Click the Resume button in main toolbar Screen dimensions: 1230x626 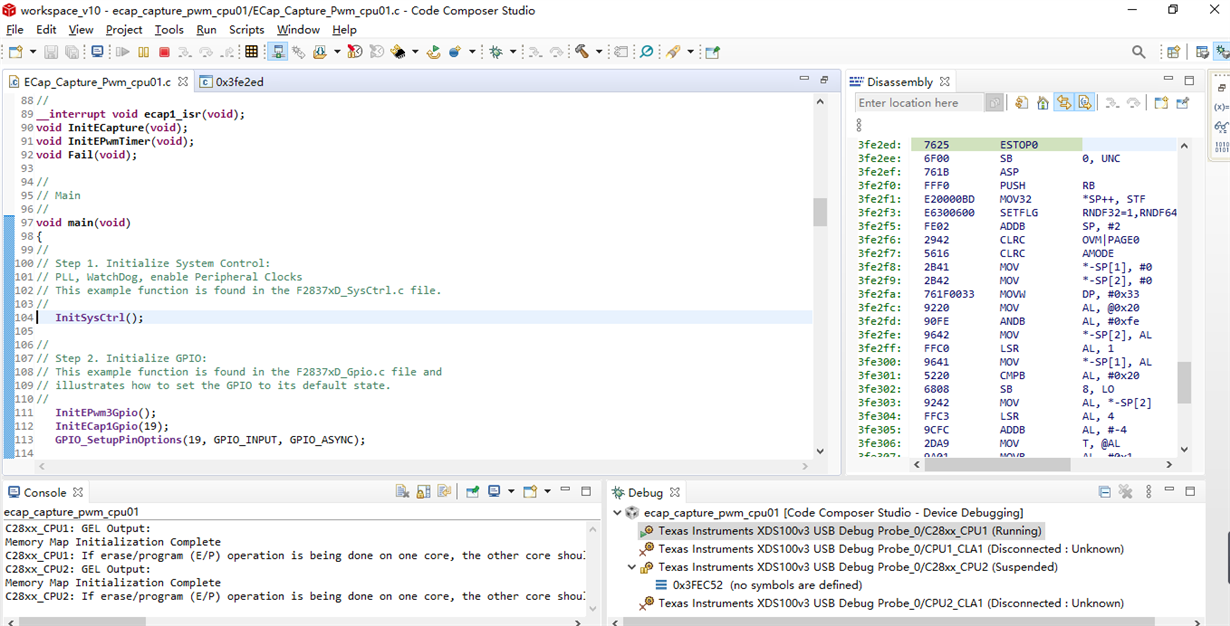[123, 52]
